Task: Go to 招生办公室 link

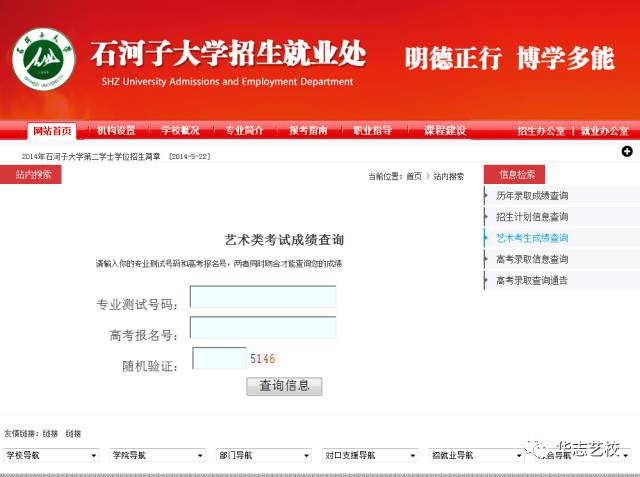Action: point(541,131)
